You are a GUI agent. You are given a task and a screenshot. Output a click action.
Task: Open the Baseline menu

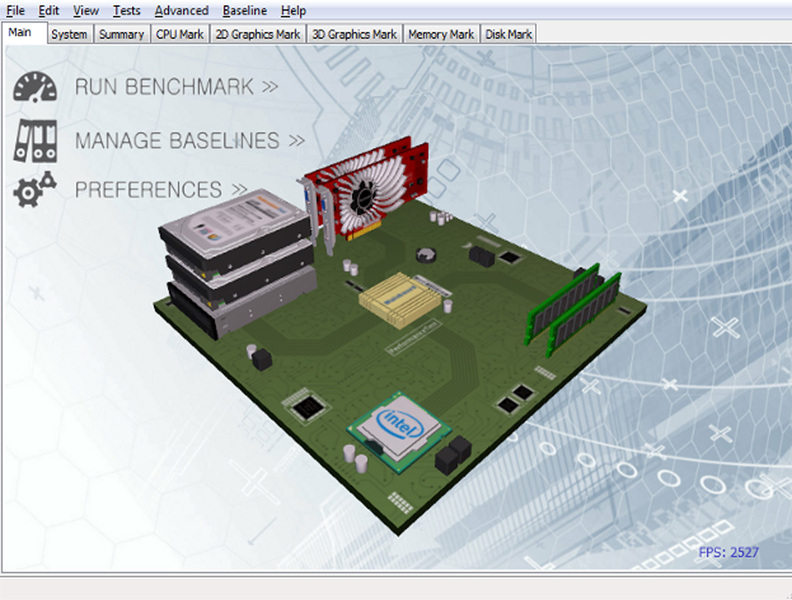(244, 11)
